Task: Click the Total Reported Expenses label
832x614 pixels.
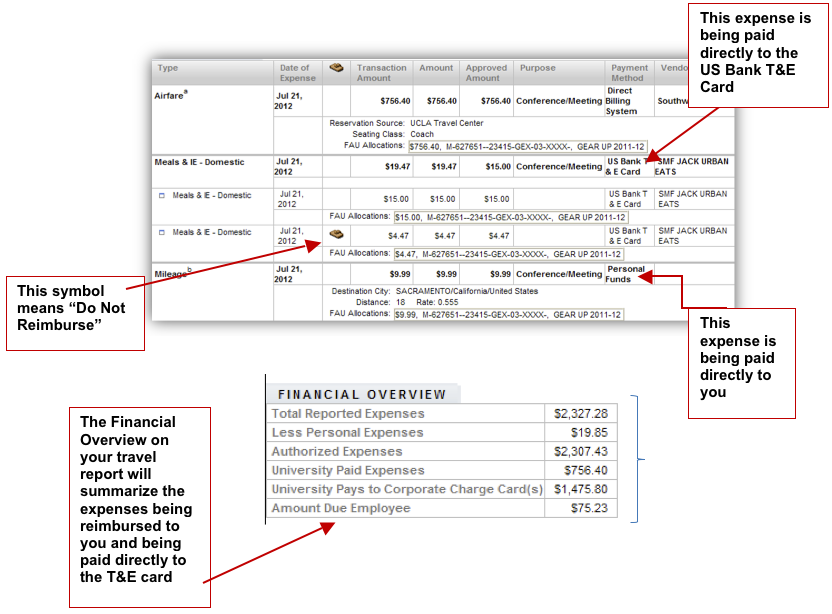Action: tap(348, 414)
